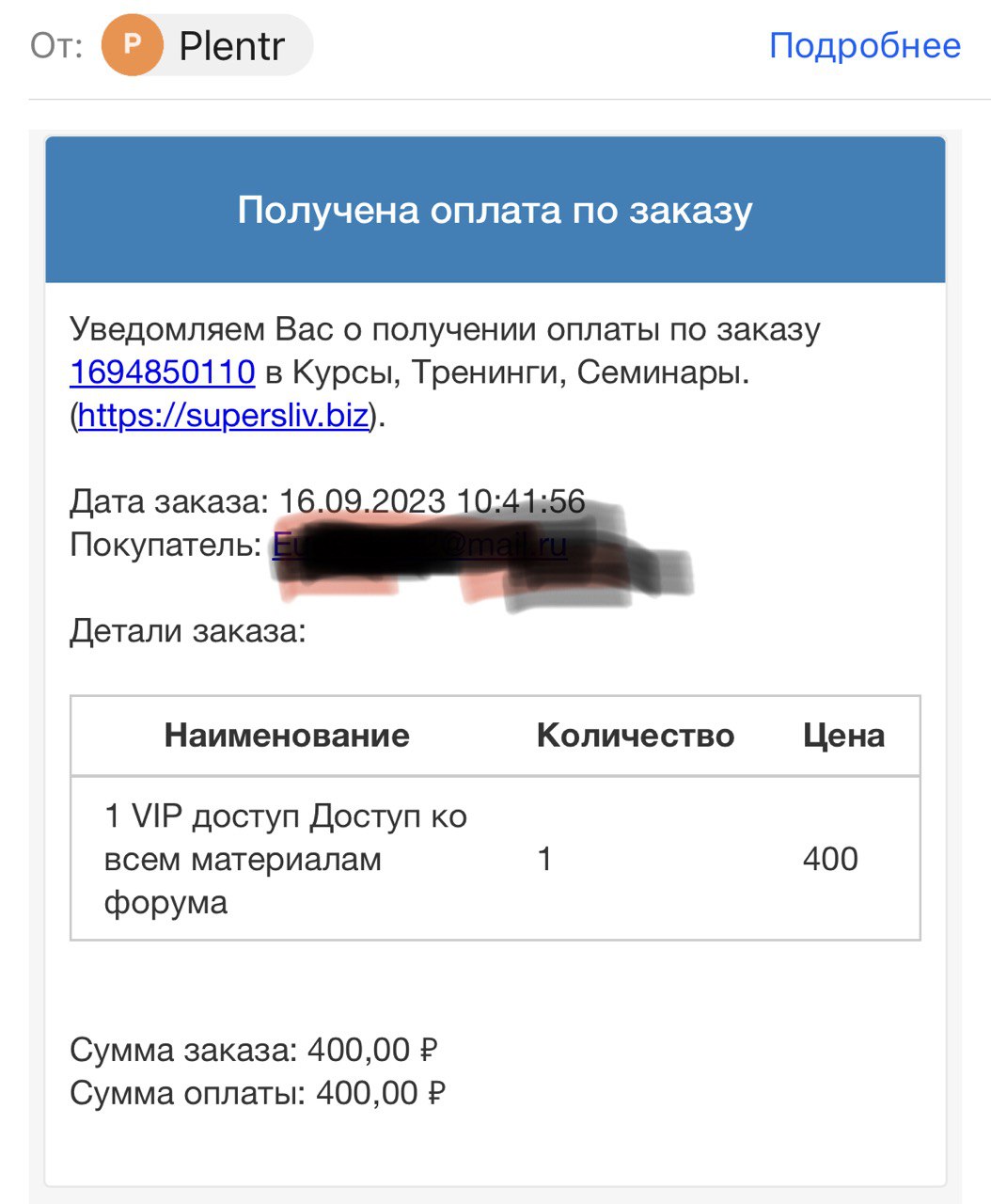
Task: Tap the 'Уведомляем Вас о получении оплаты' paragraph
Action: [x=445, y=372]
